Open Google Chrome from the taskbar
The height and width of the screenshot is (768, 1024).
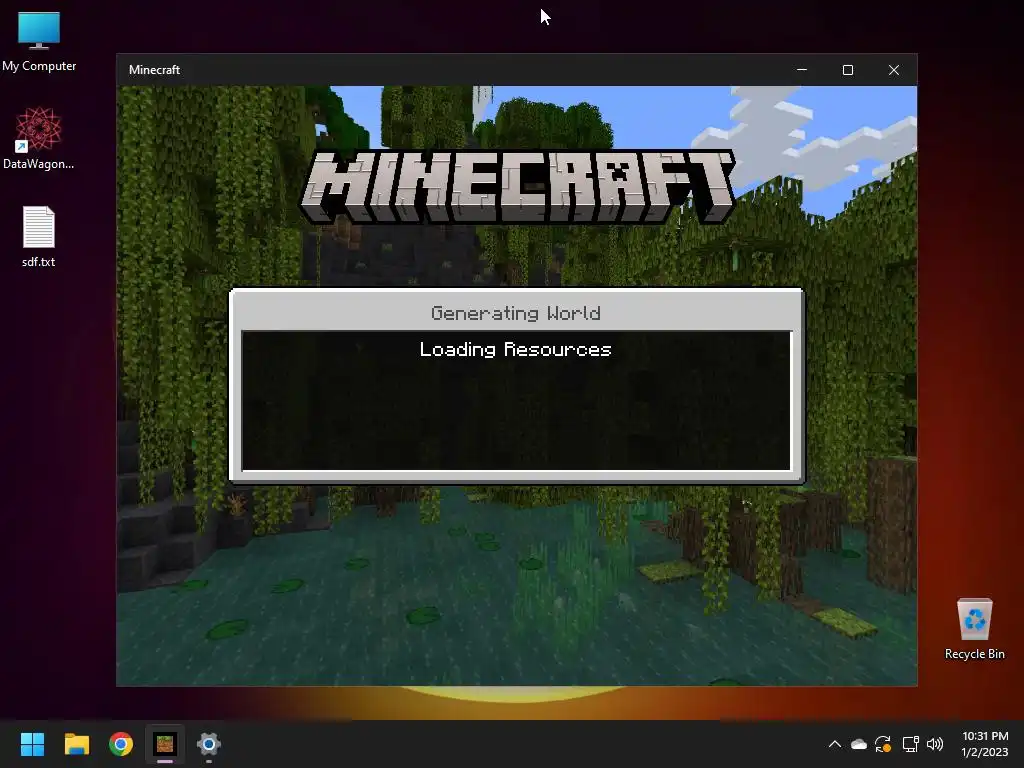click(x=121, y=744)
